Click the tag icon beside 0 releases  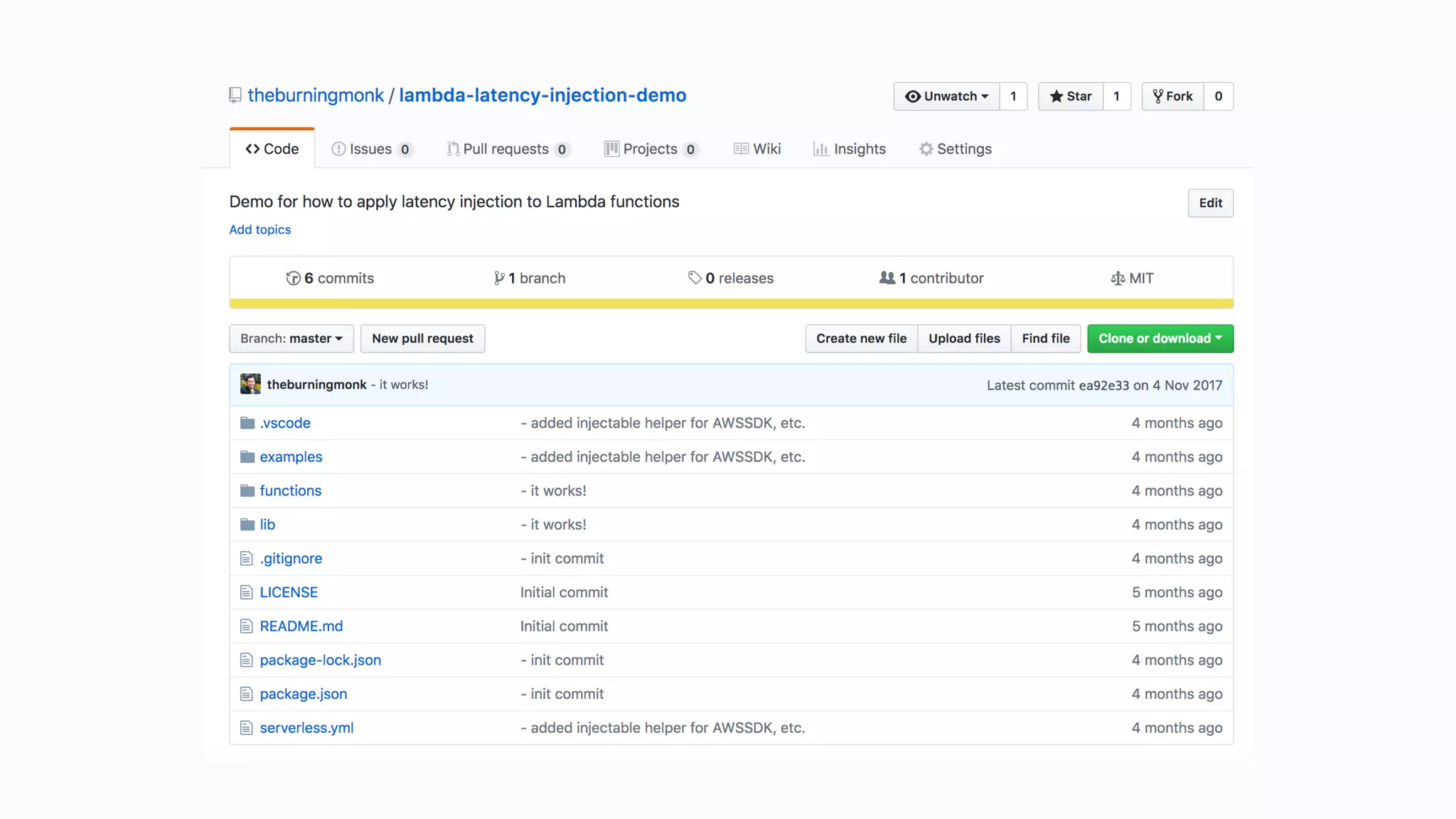(695, 278)
